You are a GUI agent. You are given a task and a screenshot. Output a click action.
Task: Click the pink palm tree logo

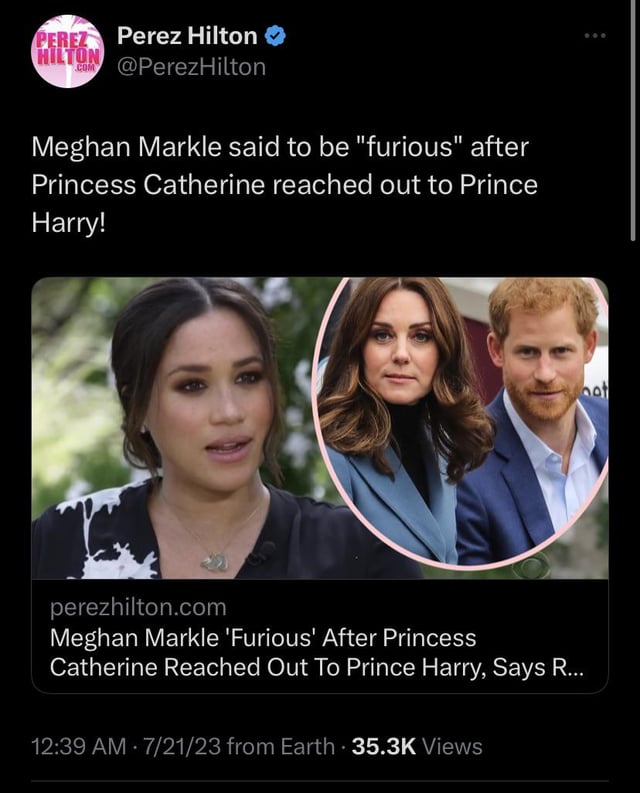(68, 51)
